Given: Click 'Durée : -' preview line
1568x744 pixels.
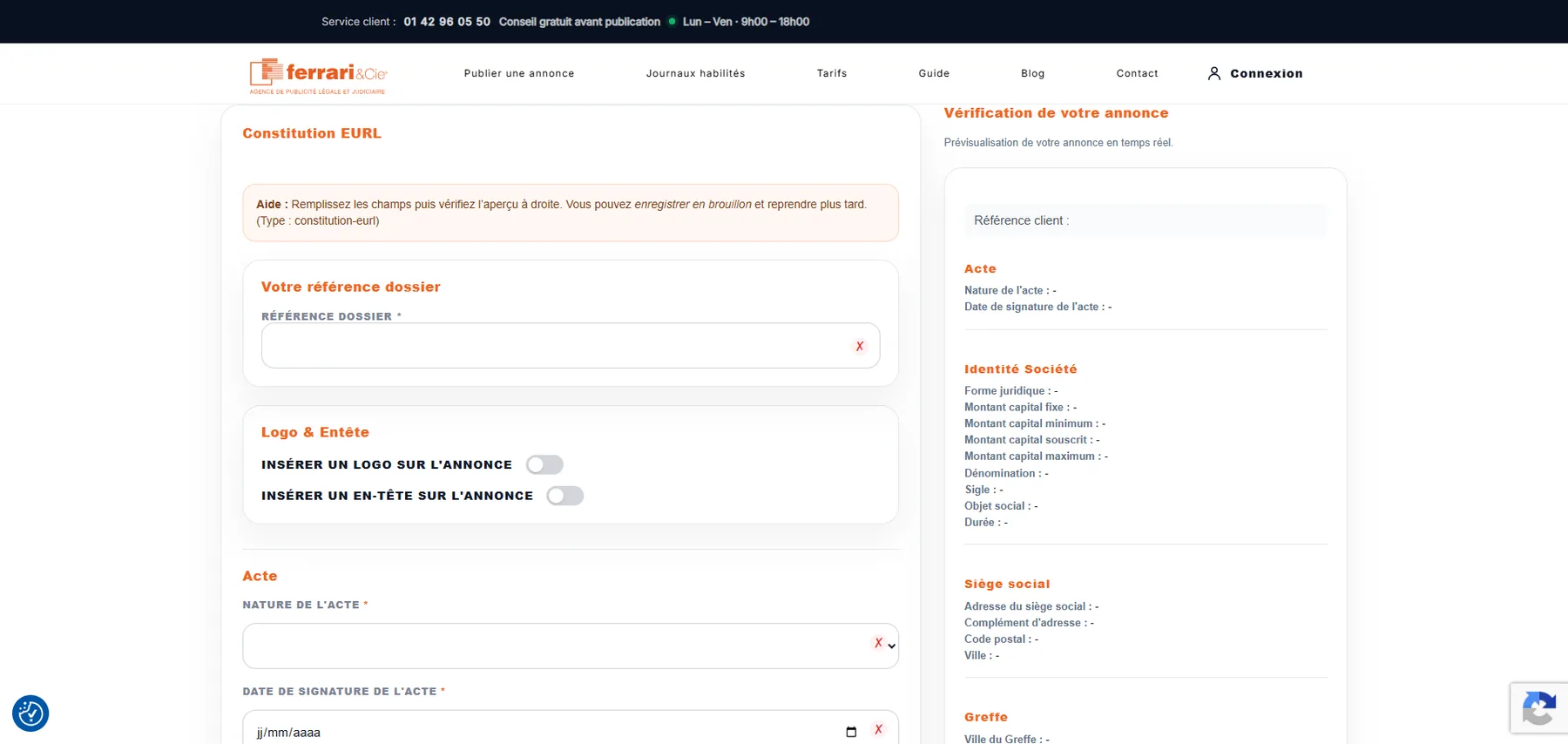Looking at the screenshot, I should click(986, 522).
